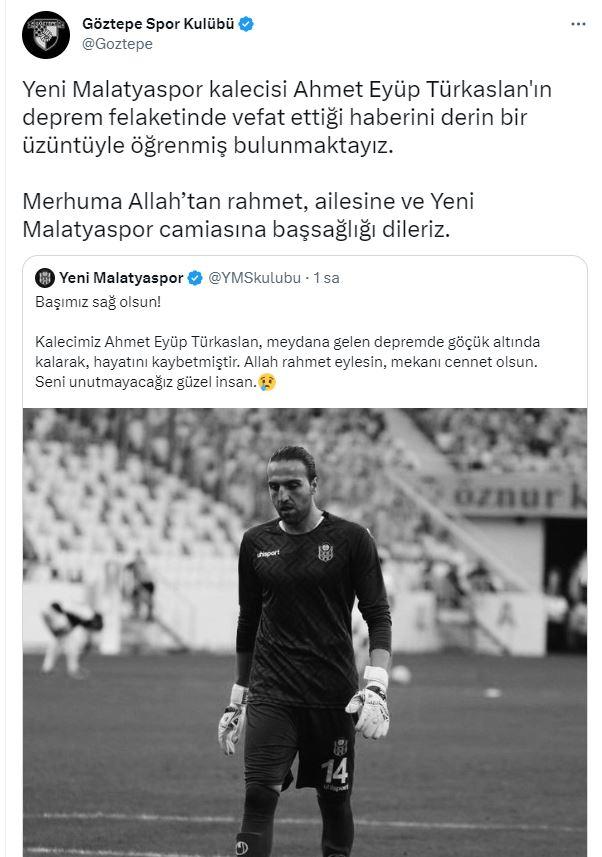602x857 pixels.
Task: Open the @Goztepe handle link
Action: pyautogui.click(x=117, y=44)
